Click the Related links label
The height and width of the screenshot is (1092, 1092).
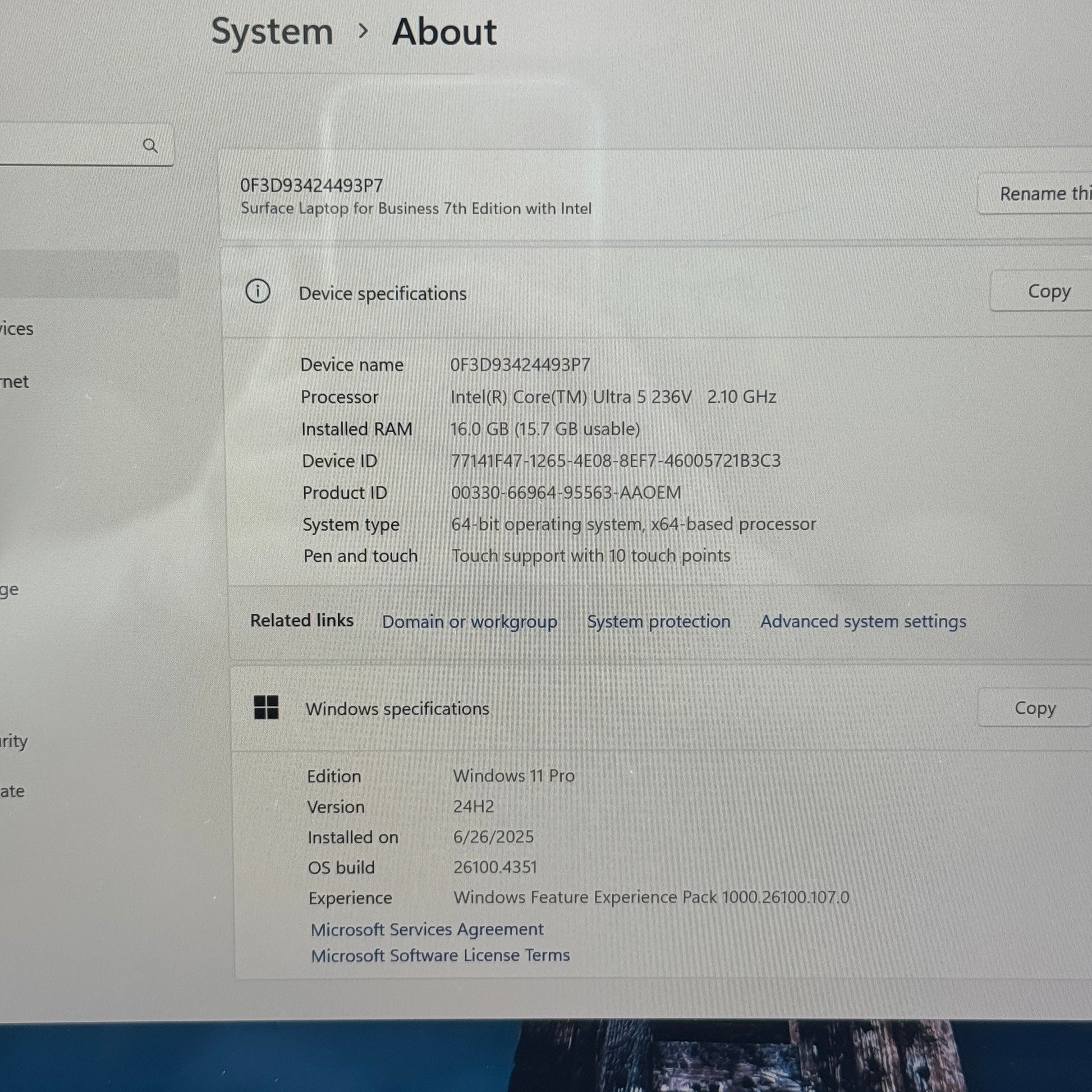tap(302, 621)
